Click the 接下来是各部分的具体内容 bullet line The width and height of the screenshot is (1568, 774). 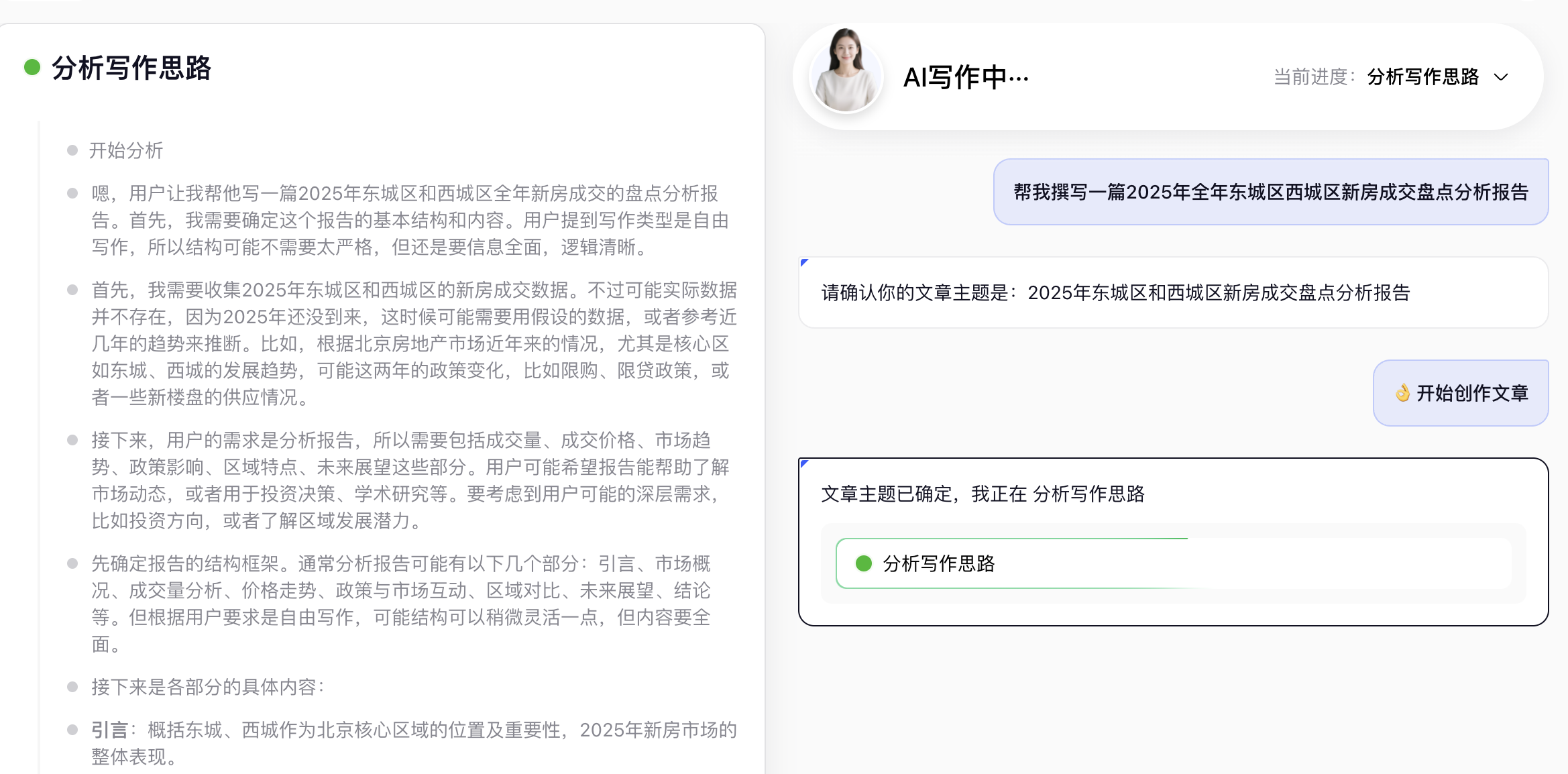click(x=208, y=687)
